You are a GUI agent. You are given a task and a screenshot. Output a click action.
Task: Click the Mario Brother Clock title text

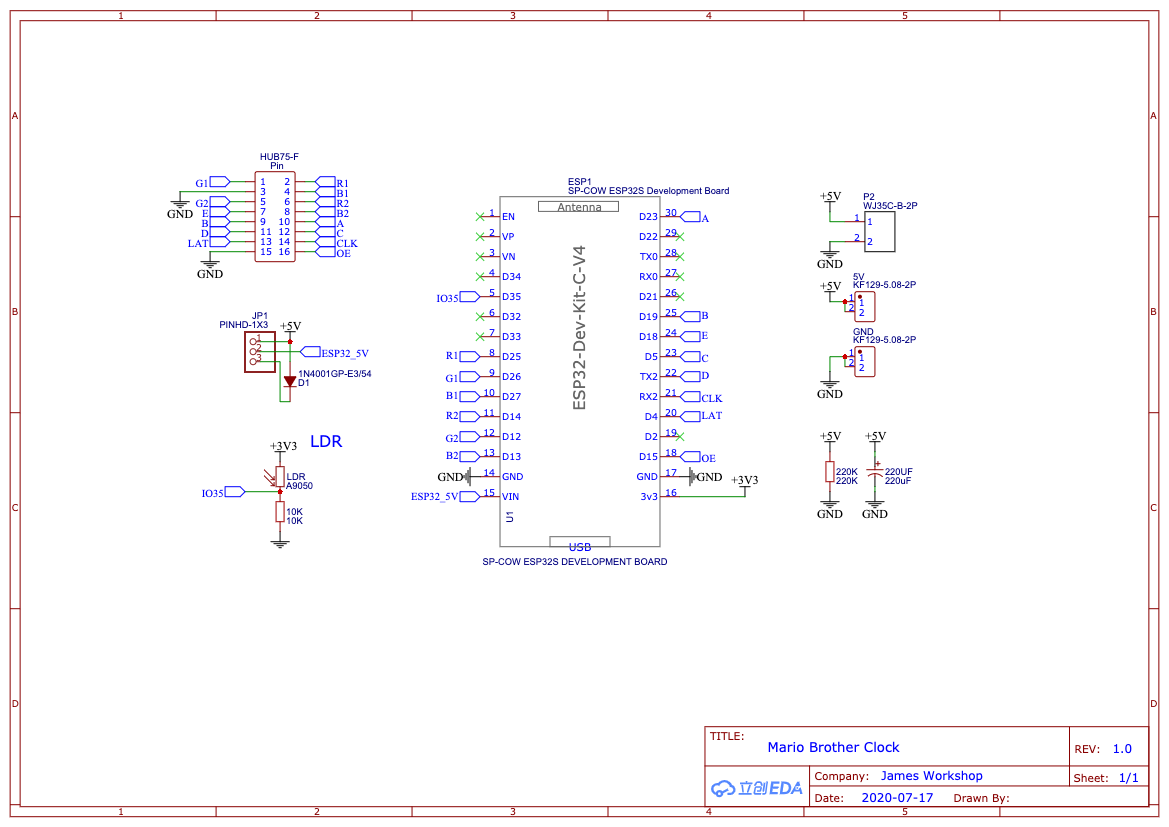pos(834,747)
